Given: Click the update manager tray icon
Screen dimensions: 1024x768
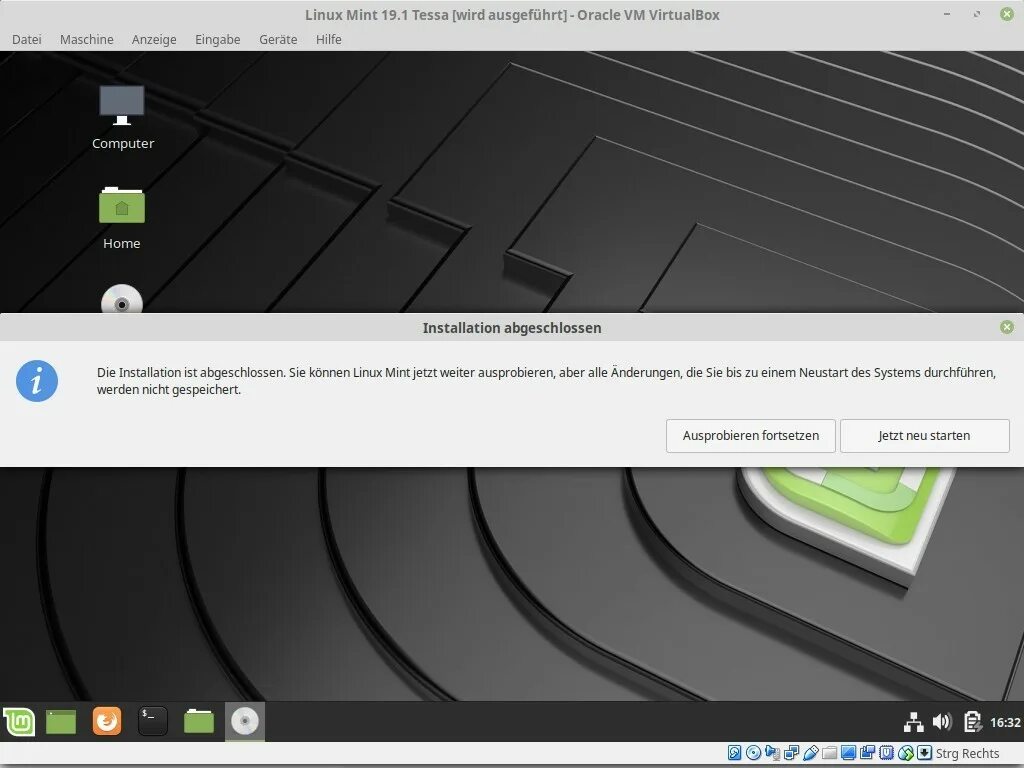Looking at the screenshot, I should click(972, 722).
